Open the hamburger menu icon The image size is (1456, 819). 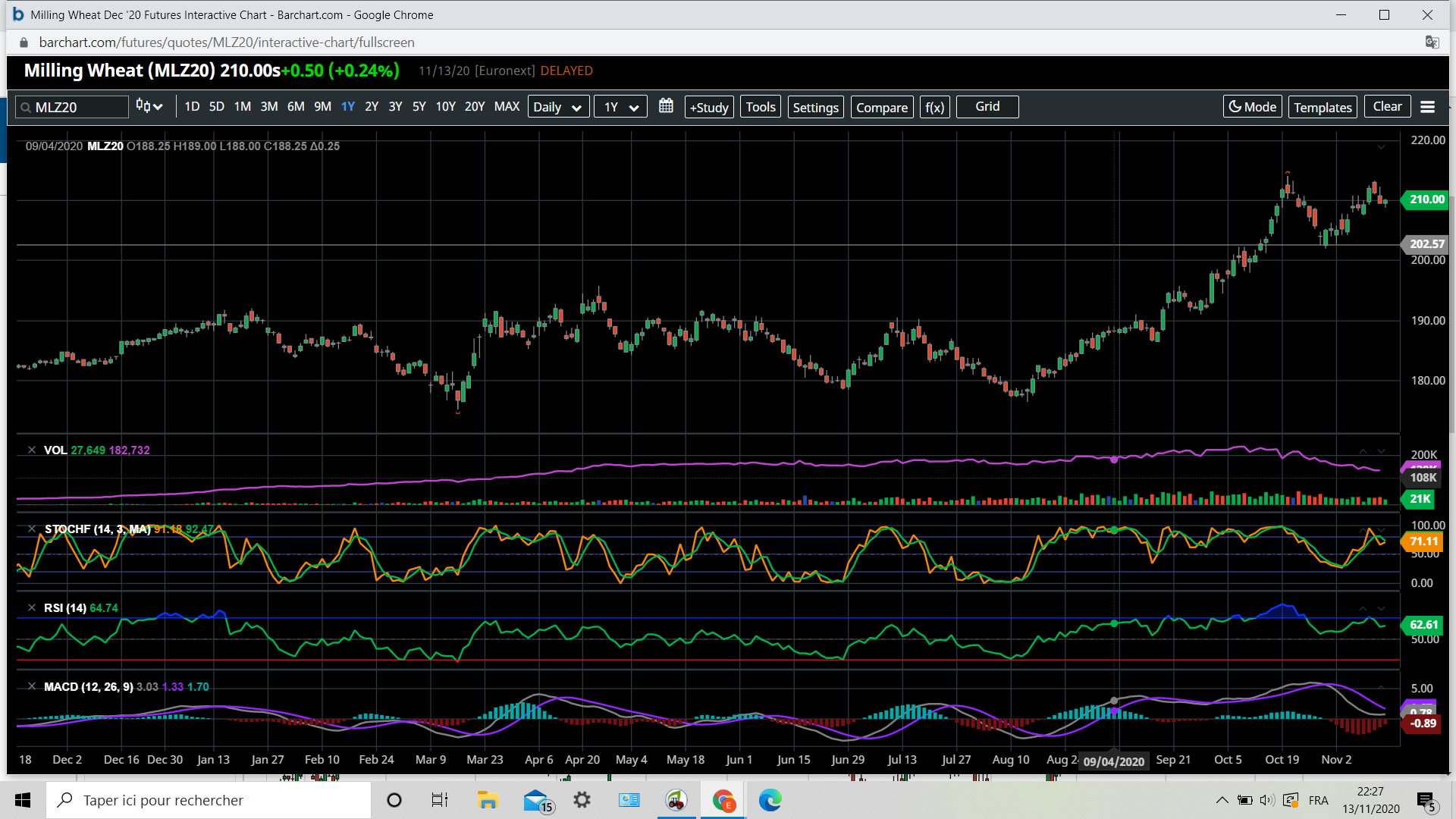[x=1427, y=107]
